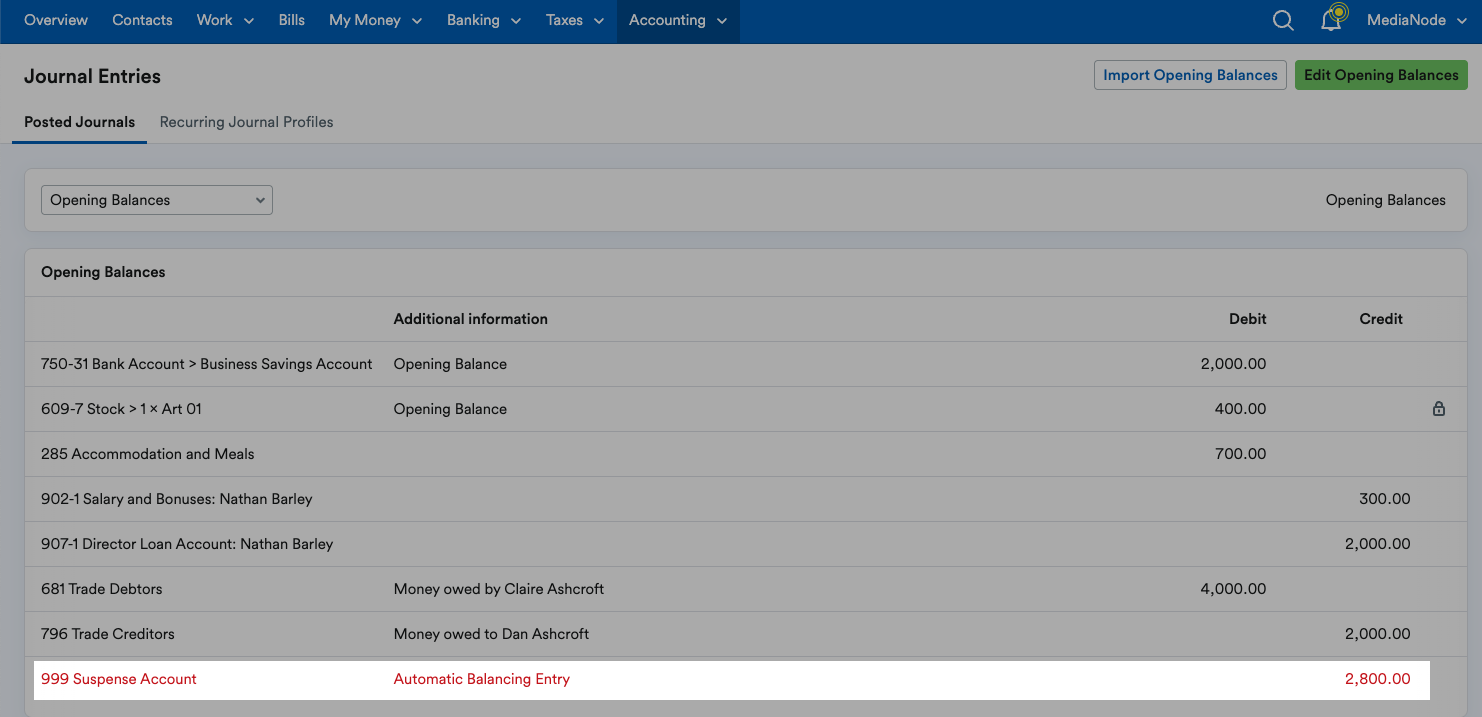Image resolution: width=1482 pixels, height=717 pixels.
Task: Open the Opening Balances filter dropdown
Action: pyautogui.click(x=157, y=200)
